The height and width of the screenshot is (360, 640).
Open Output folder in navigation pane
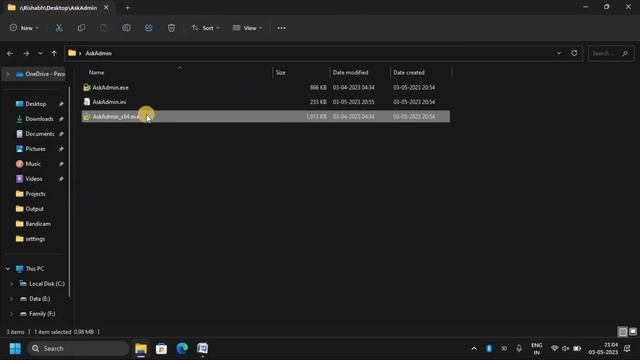(34, 209)
